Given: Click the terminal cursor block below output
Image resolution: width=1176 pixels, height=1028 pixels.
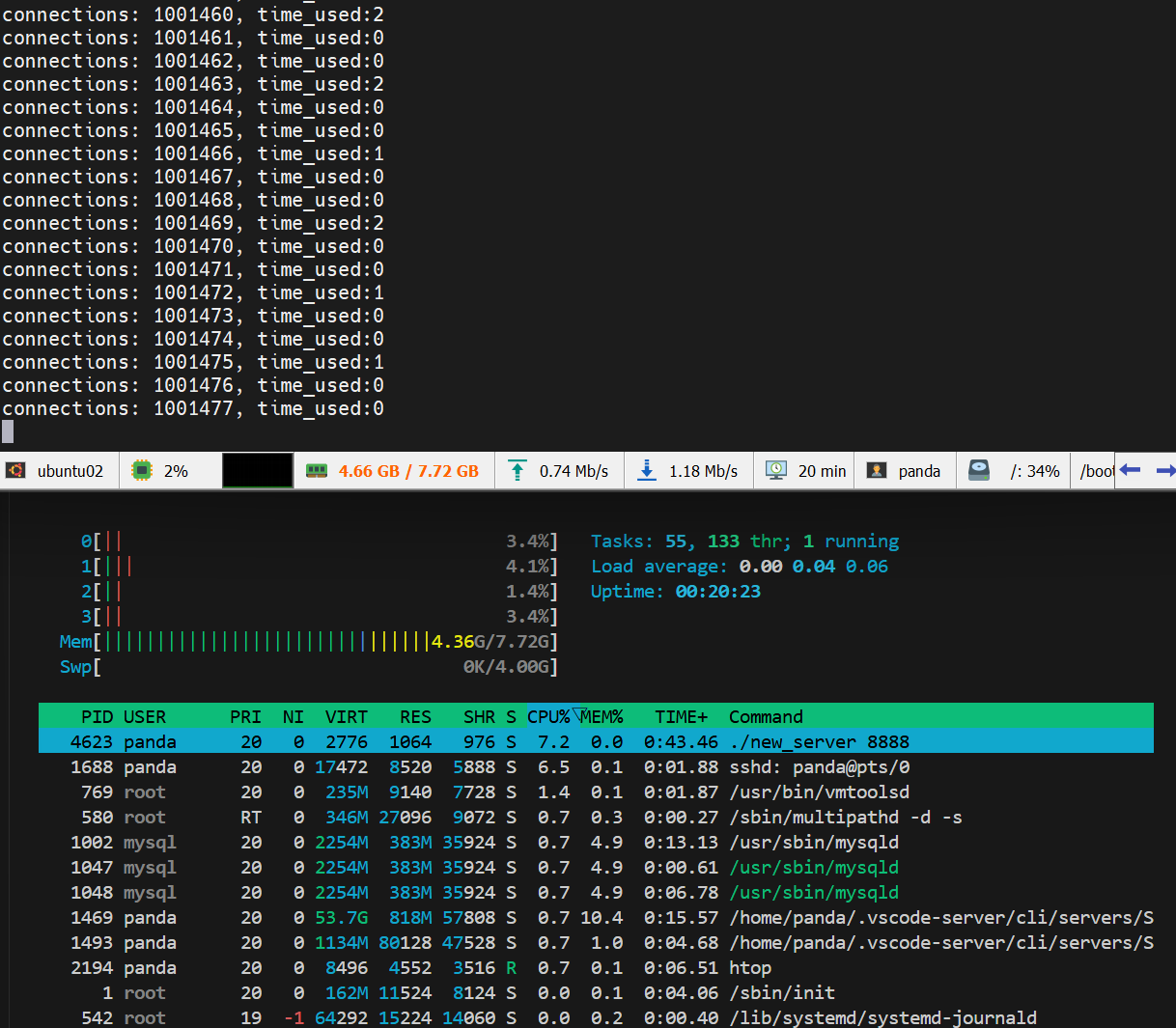Looking at the screenshot, I should pos(8,431).
